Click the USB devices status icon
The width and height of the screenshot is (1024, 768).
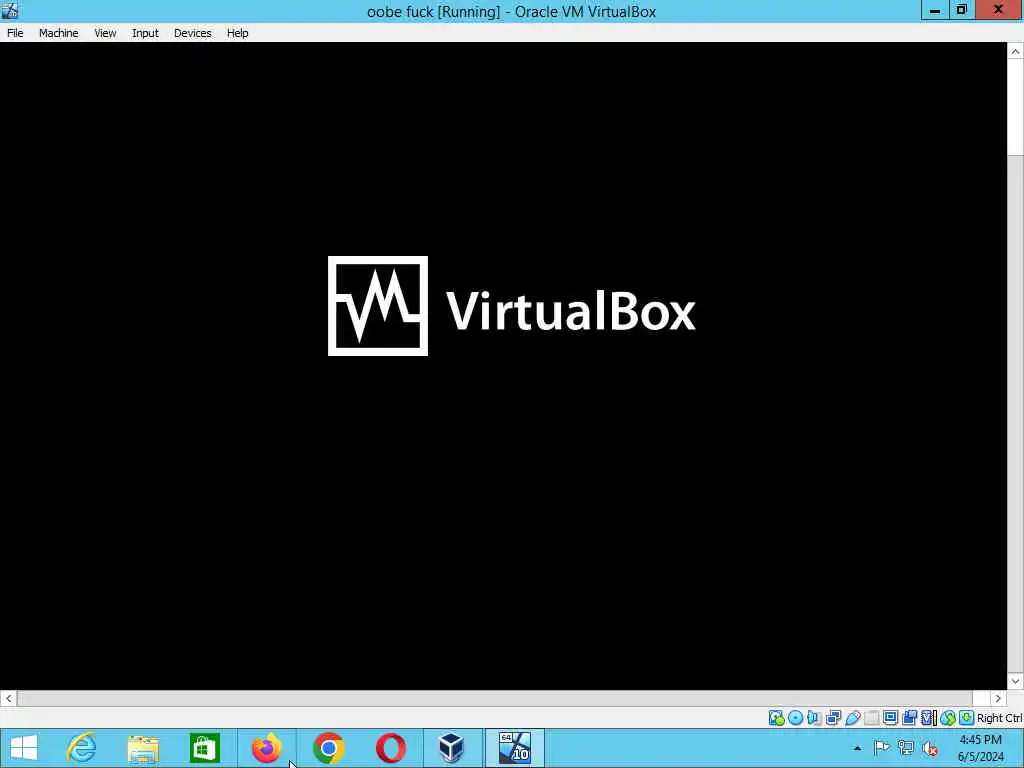coord(852,718)
